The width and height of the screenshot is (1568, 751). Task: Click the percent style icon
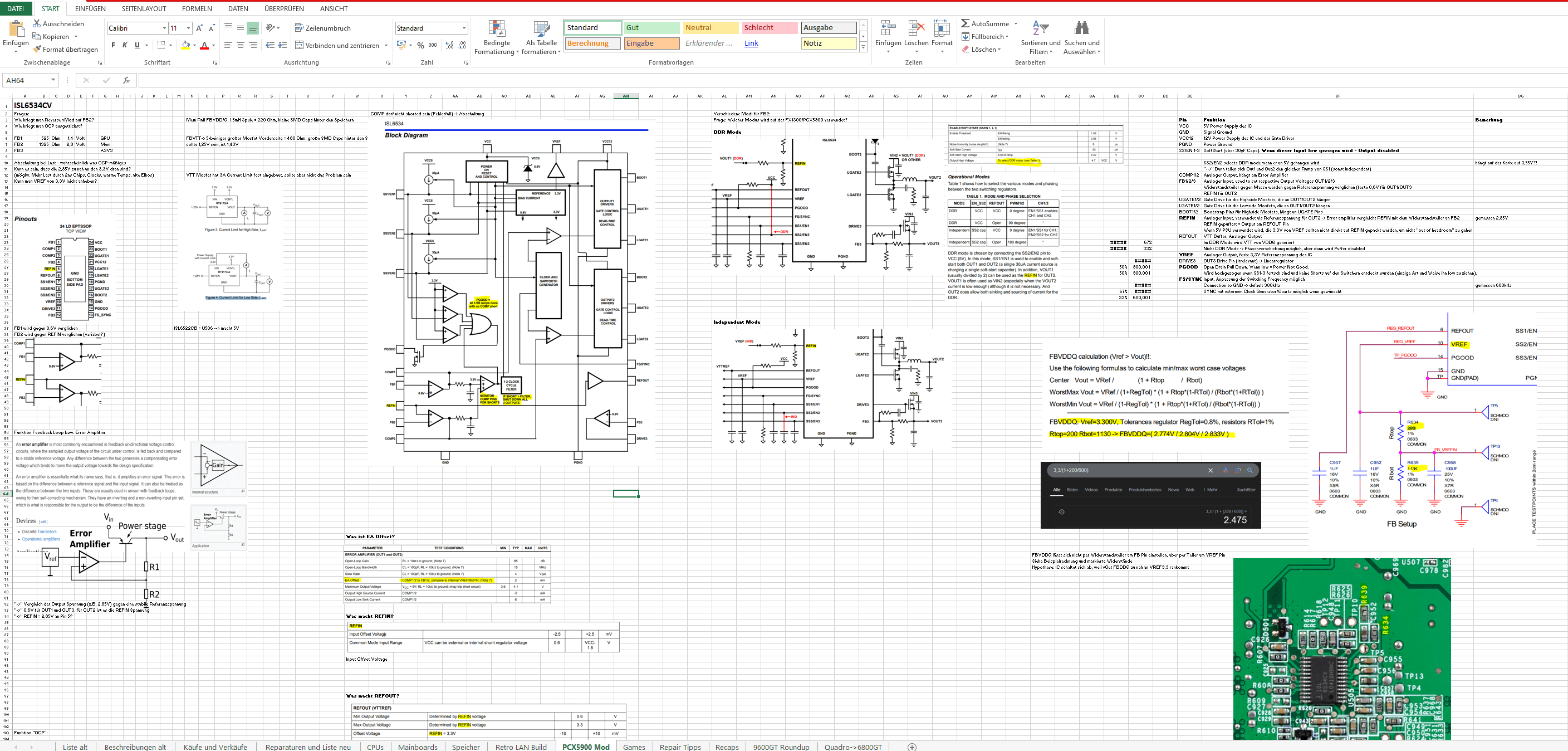click(420, 45)
